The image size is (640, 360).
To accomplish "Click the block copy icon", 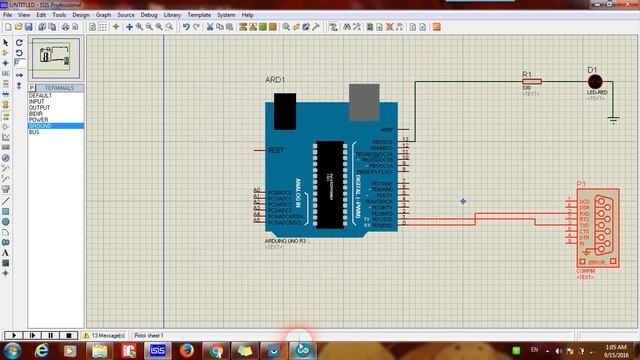I will click(243, 27).
